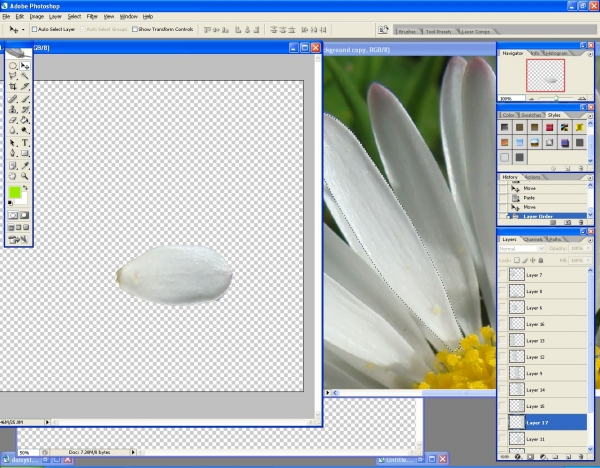The height and width of the screenshot is (468, 600).
Task: Enable Auto Select Layer checkbox
Action: pyautogui.click(x=34, y=29)
